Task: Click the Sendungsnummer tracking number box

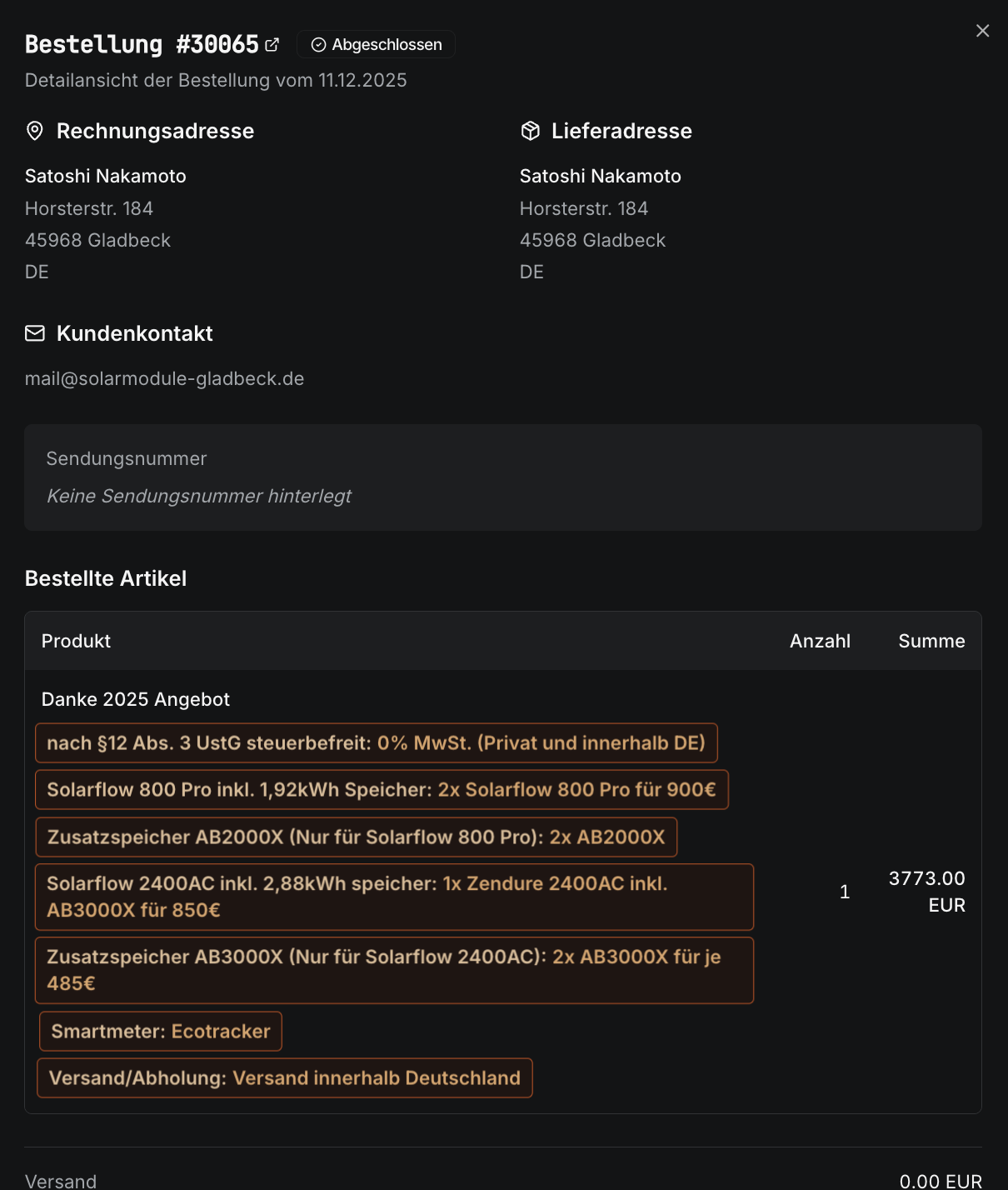Action: [503, 477]
